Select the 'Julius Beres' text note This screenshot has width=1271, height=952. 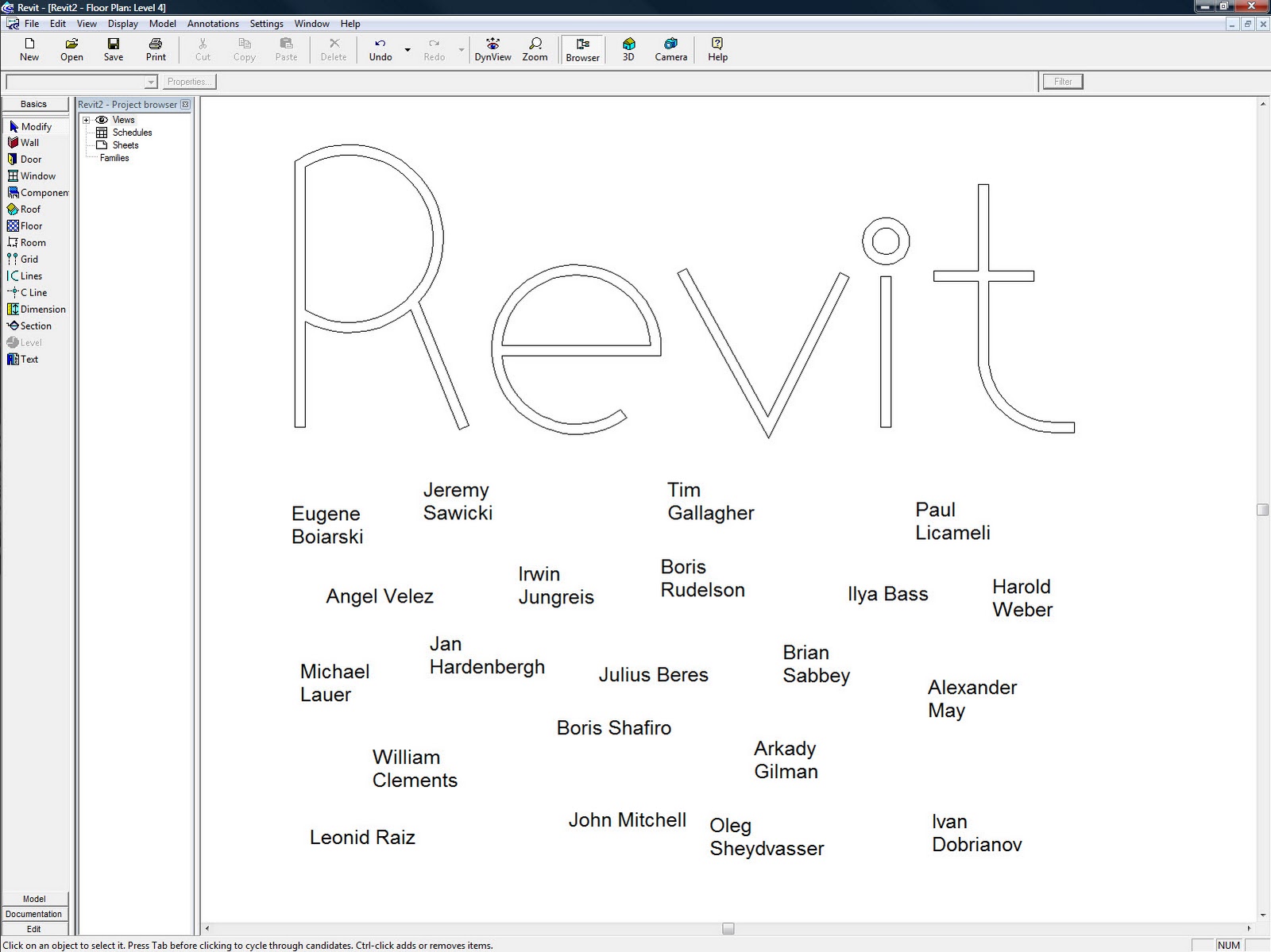point(653,674)
